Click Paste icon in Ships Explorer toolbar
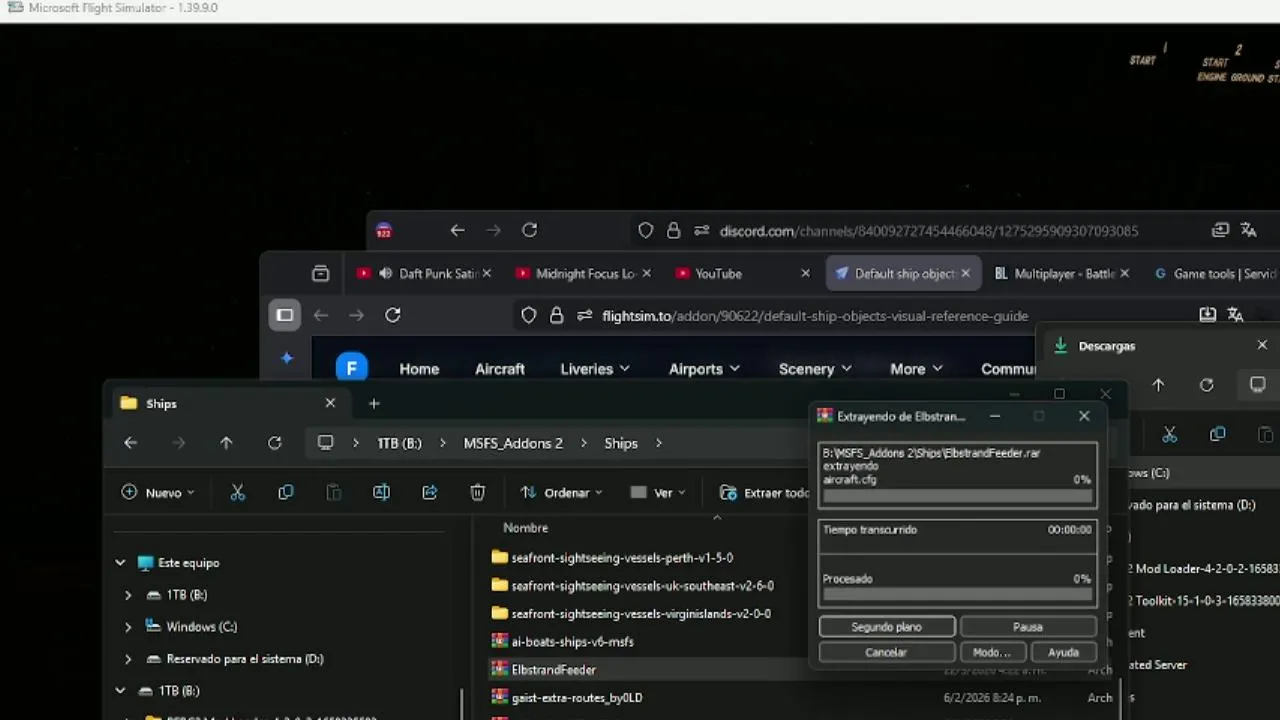The width and height of the screenshot is (1280, 720). pyautogui.click(x=334, y=492)
